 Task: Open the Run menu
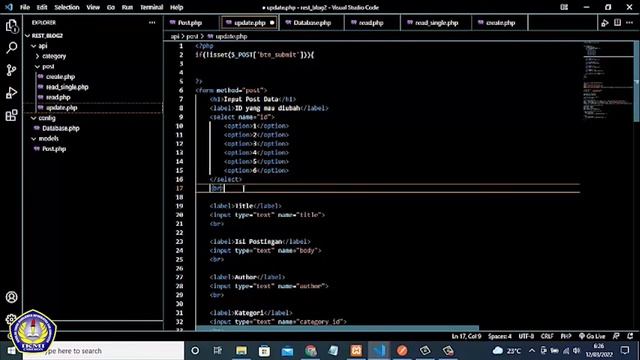point(127,7)
